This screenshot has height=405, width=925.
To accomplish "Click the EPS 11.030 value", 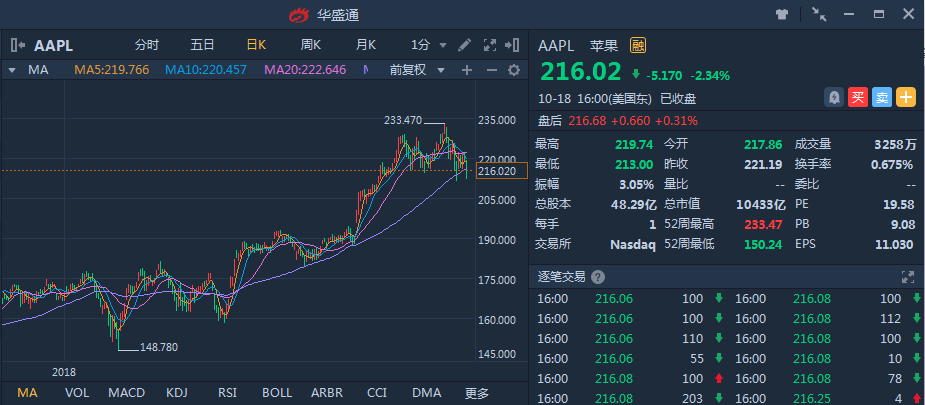I will (894, 244).
